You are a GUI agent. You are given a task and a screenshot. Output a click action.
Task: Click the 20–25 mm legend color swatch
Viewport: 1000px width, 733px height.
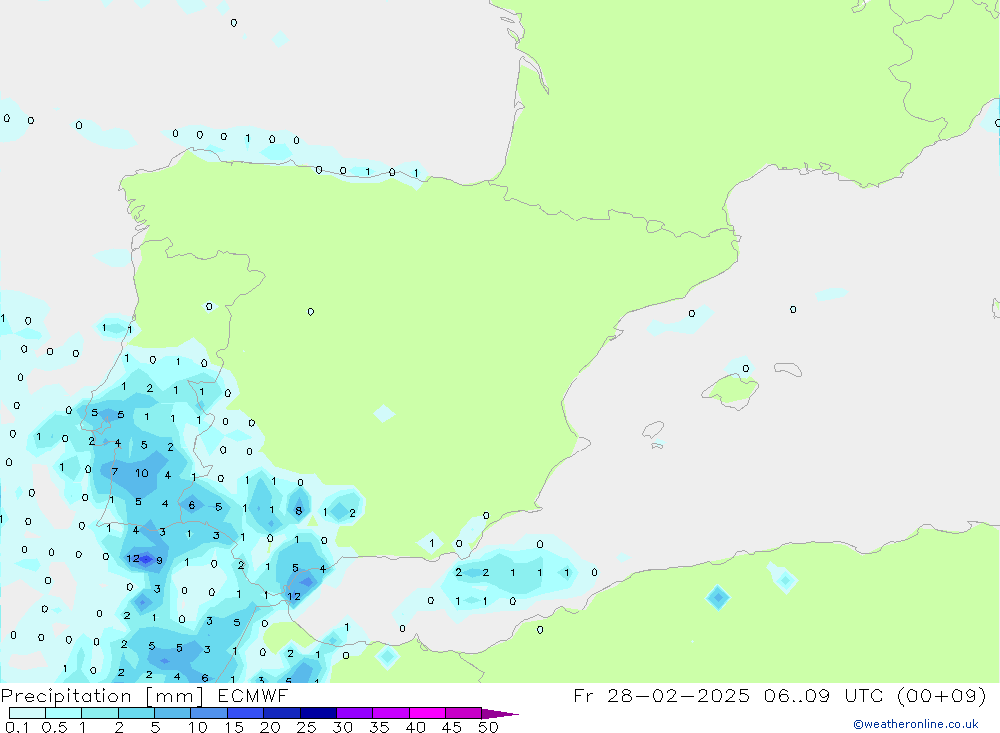click(281, 713)
